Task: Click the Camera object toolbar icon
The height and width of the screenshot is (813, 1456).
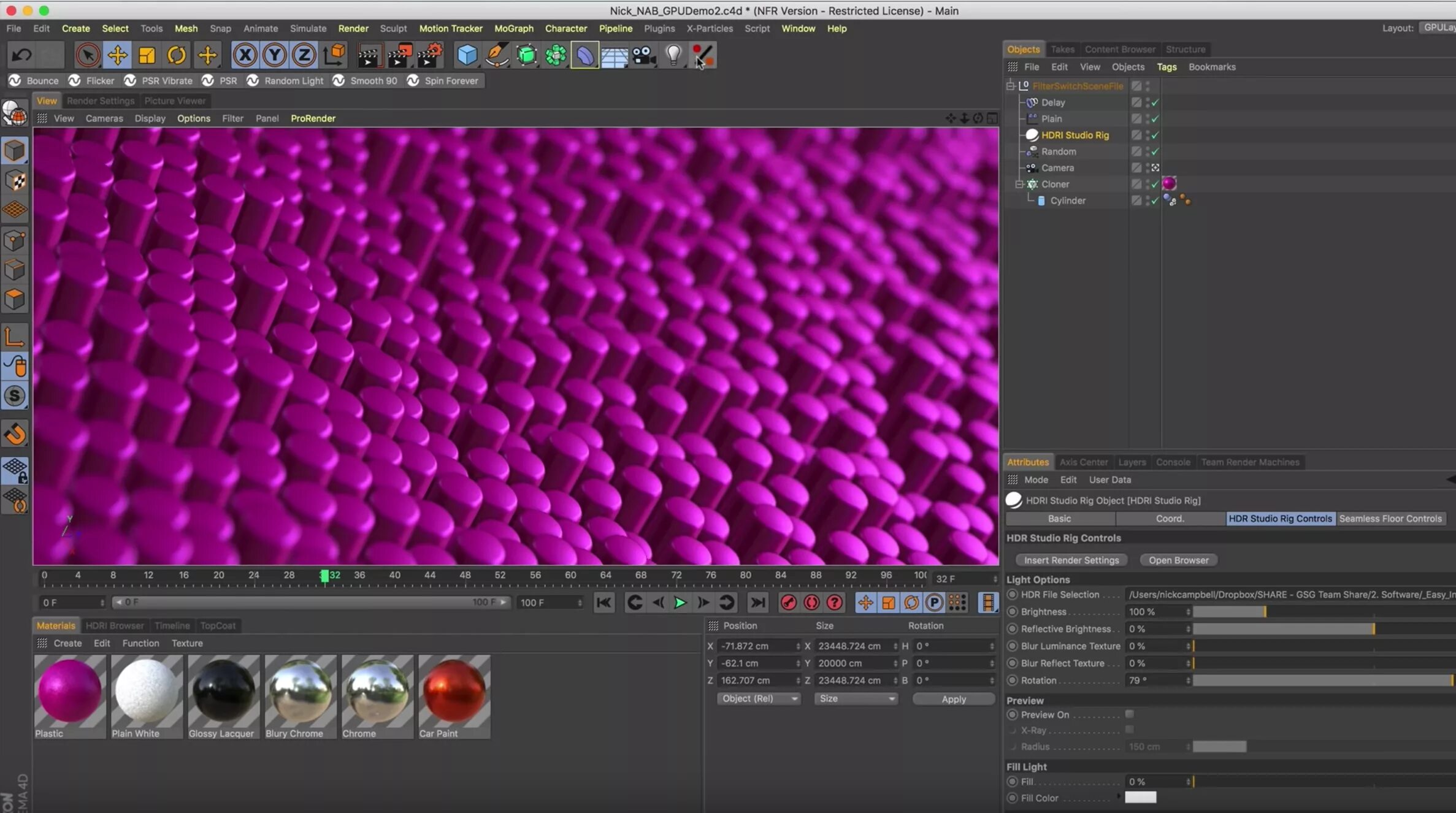Action: click(643, 55)
